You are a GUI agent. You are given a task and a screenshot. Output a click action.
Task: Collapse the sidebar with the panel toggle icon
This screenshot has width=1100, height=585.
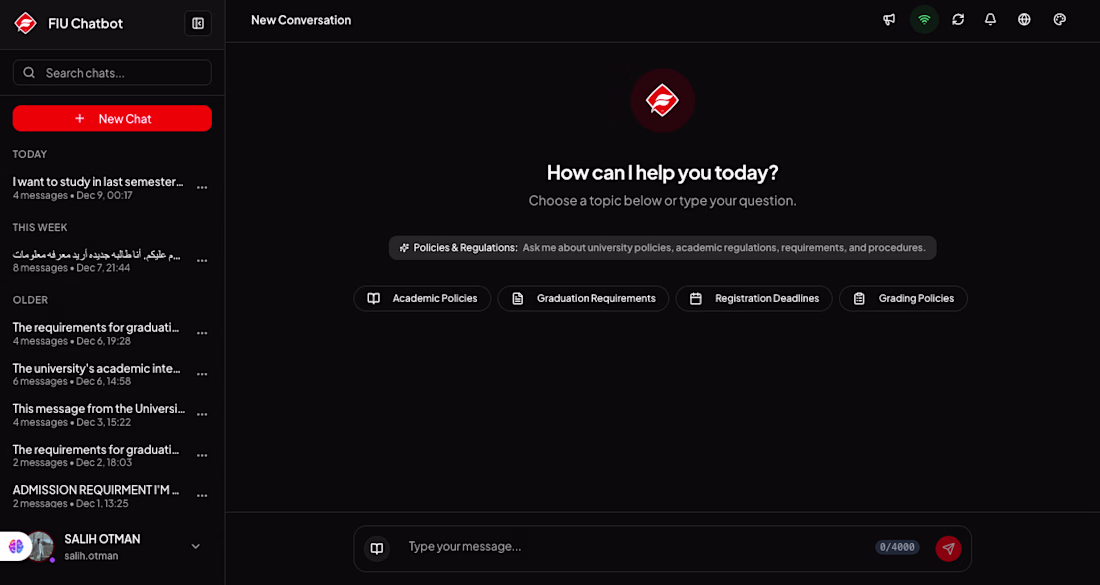coord(198,24)
